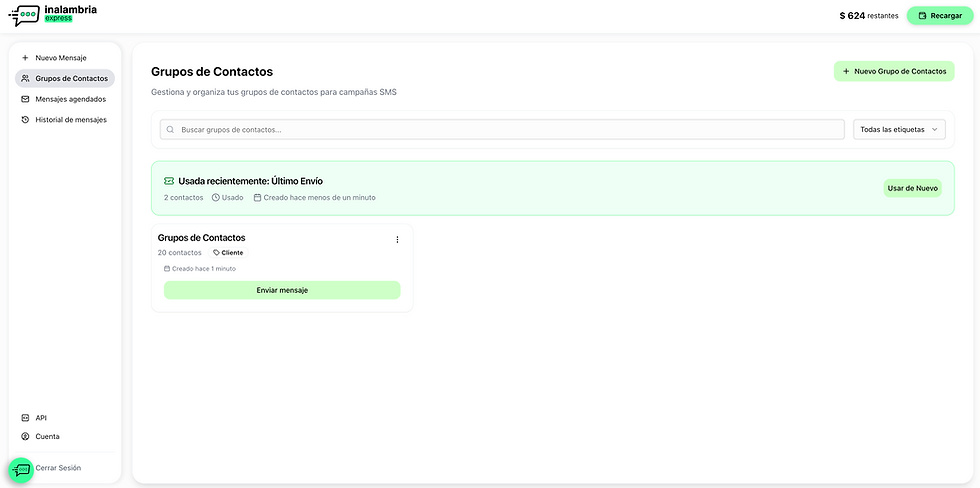
Task: Click the wallet icon inside Recargar
Action: tap(922, 16)
